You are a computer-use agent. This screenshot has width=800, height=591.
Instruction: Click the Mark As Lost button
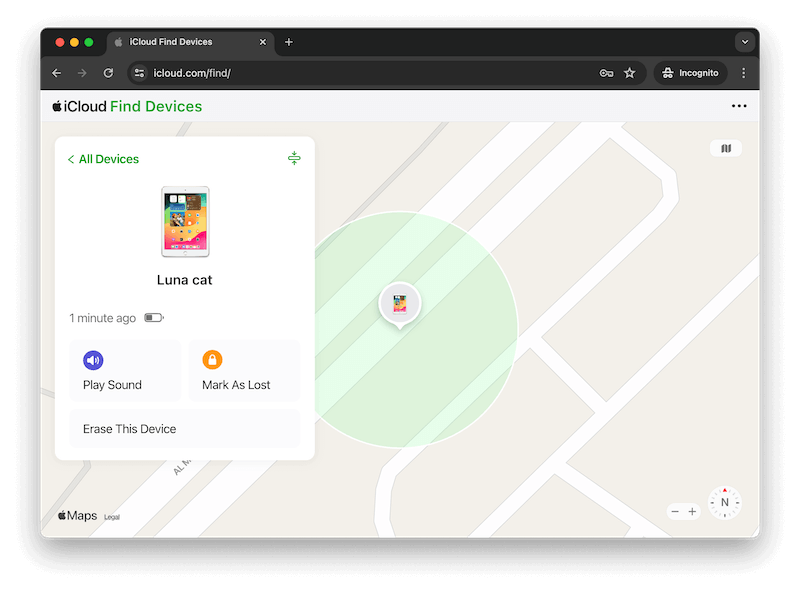pyautogui.click(x=244, y=371)
